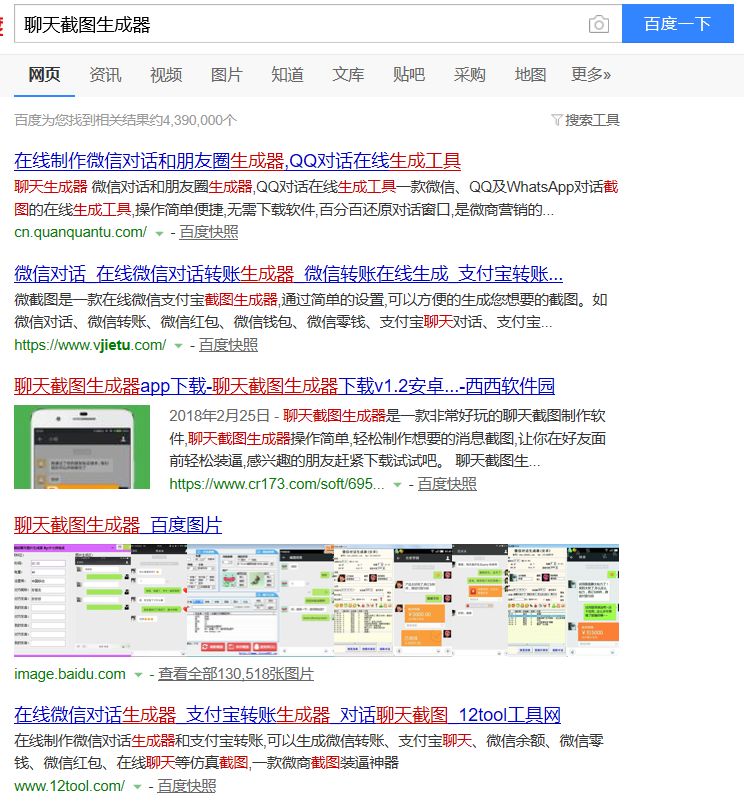Expand dropdown arrow next to cr173.com URL
Screen dimensions: 744x808
[397, 485]
